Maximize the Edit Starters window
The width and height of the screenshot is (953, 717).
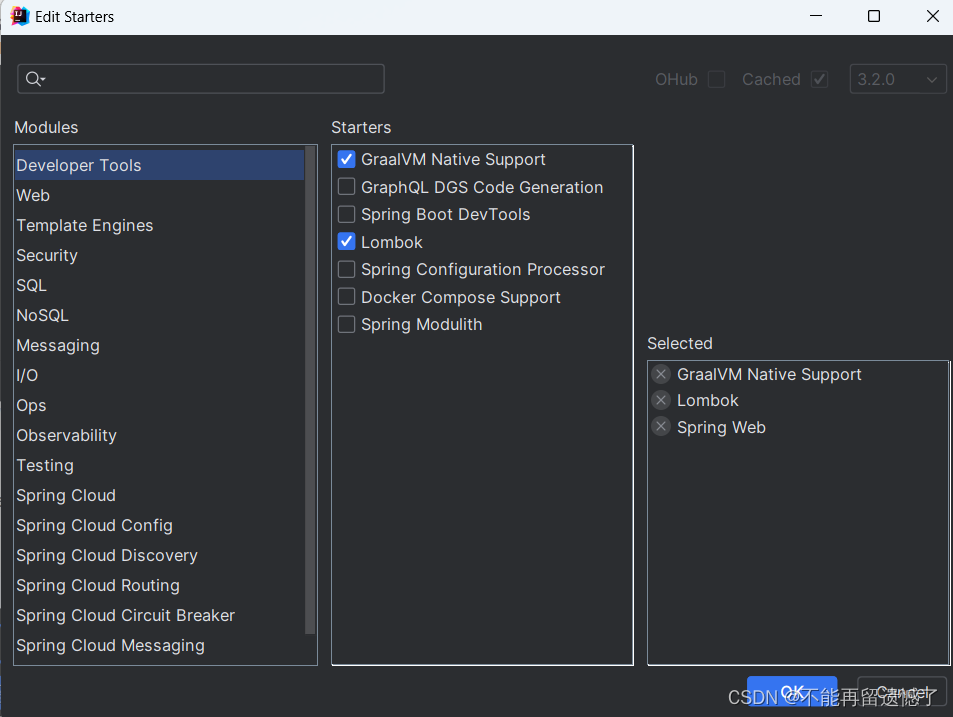[874, 16]
